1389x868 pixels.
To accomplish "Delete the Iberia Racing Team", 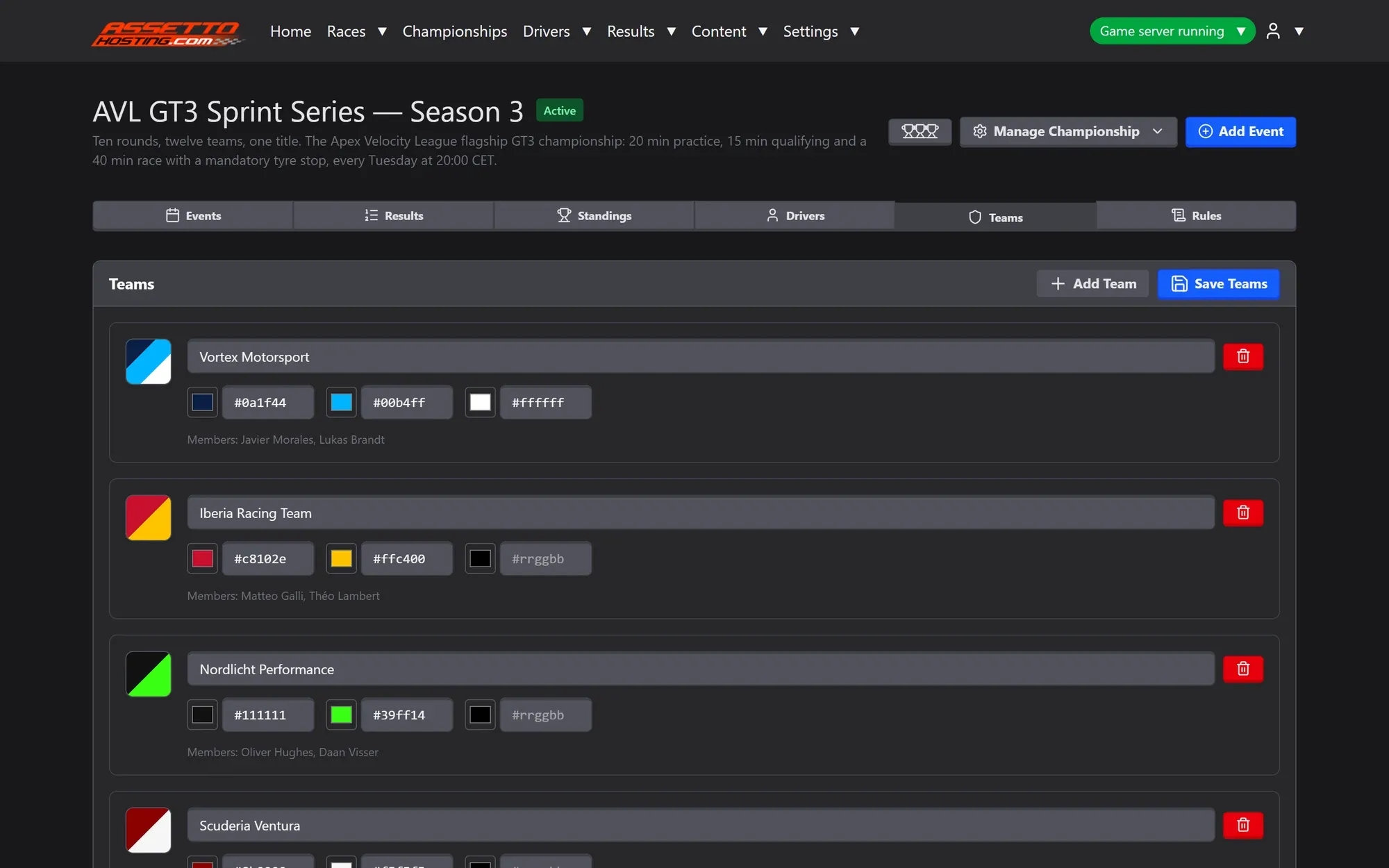I will 1242,513.
